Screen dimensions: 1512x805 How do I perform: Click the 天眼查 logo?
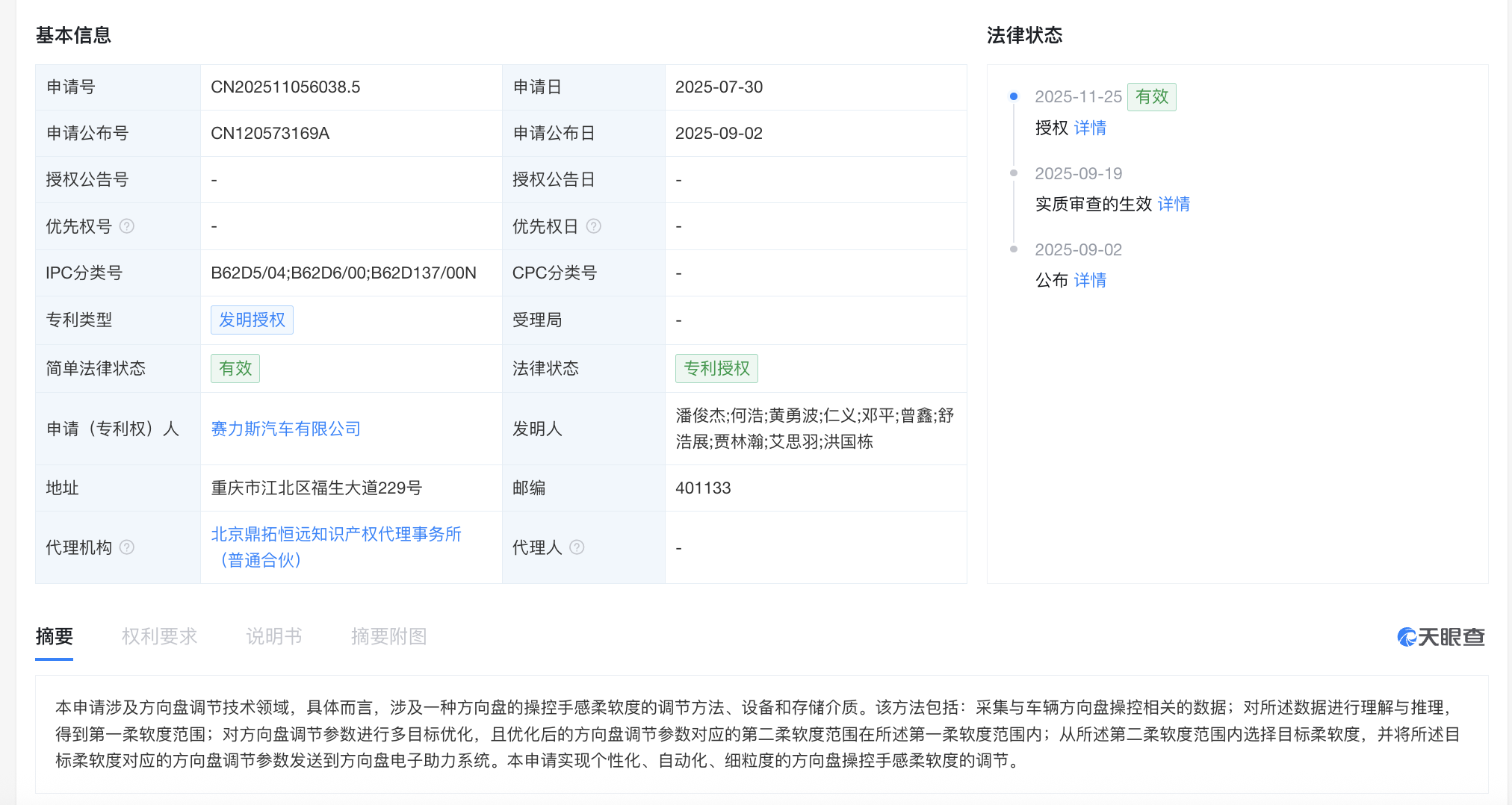point(1440,636)
